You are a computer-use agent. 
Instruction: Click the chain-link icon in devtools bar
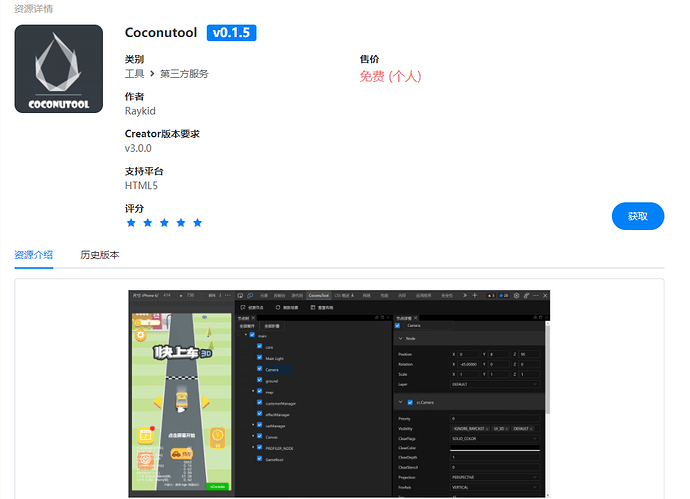[x=526, y=295]
